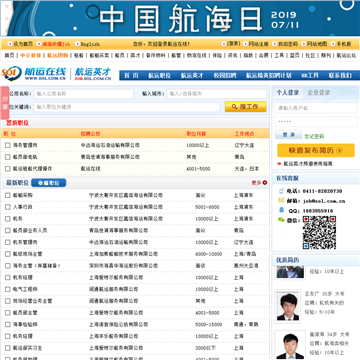Open 航运职位 in the blue navigation bar
The width and height of the screenshot is (360, 360).
pos(159,75)
